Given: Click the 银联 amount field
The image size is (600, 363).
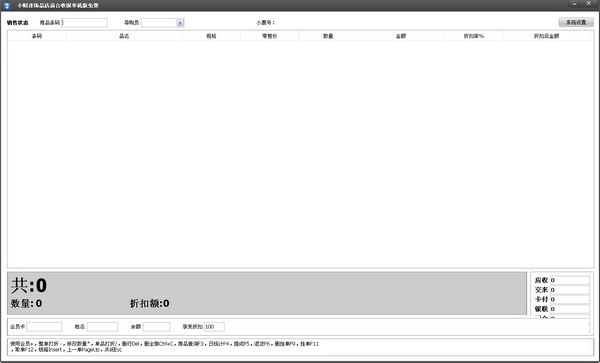Looking at the screenshot, I should 570,309.
